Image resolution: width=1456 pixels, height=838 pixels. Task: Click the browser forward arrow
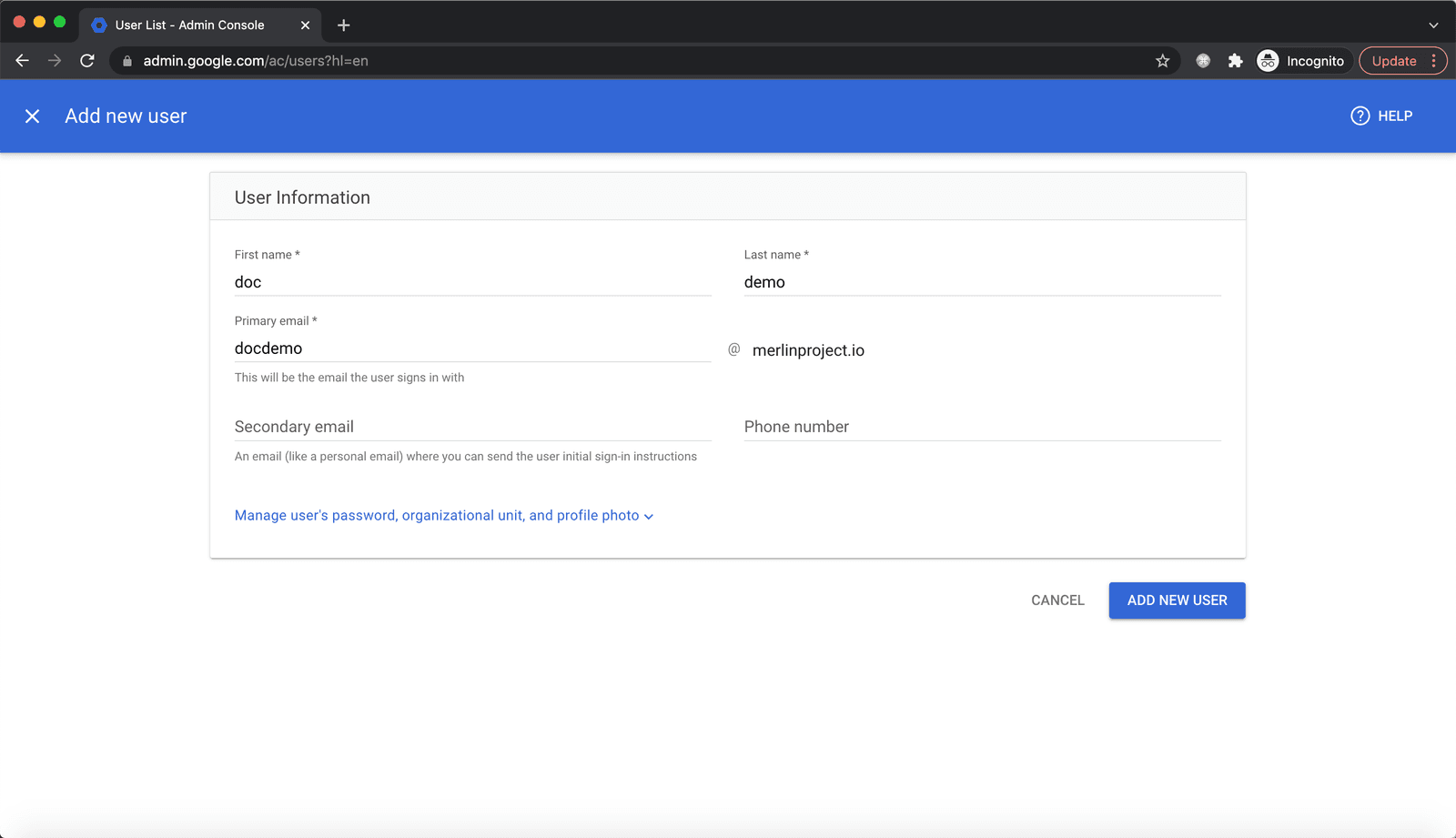(55, 61)
